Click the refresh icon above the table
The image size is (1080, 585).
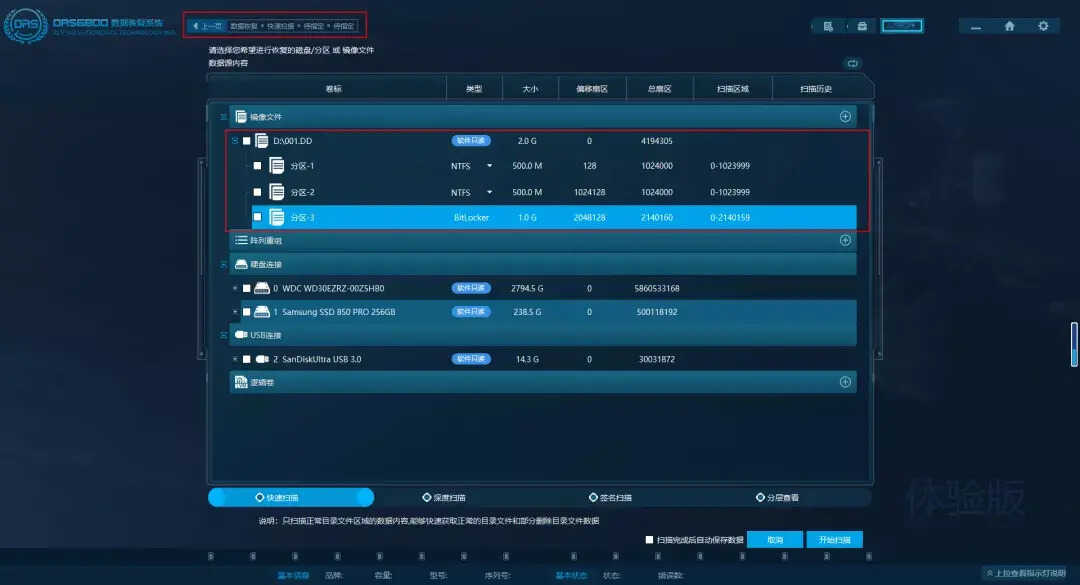852,63
